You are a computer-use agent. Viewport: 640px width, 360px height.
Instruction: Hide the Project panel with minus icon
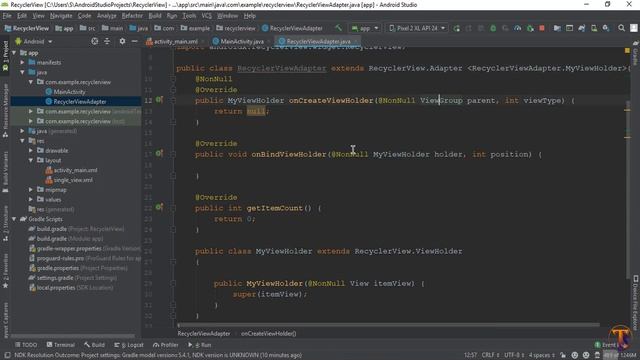pyautogui.click(x=134, y=41)
